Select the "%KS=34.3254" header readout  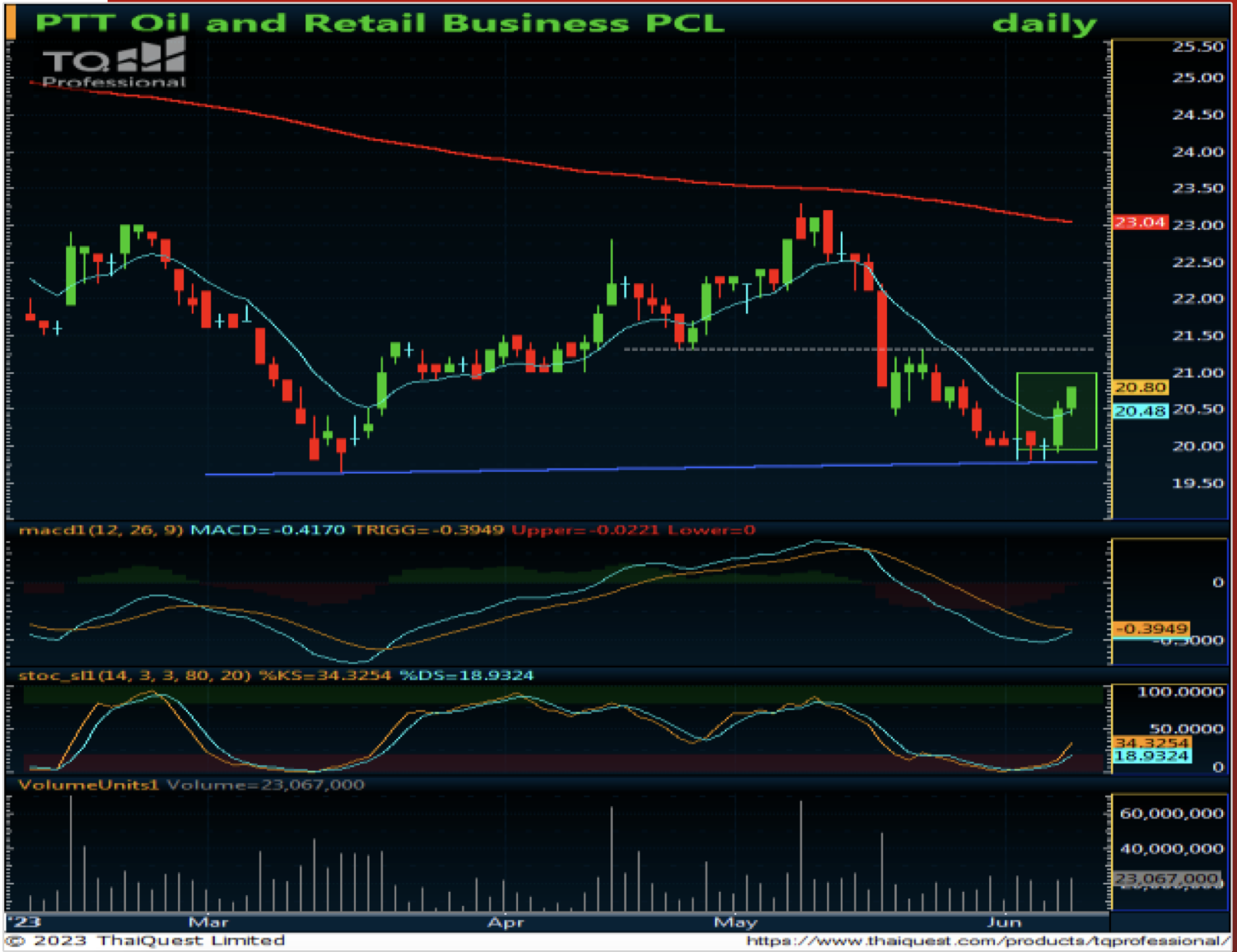coord(325,675)
